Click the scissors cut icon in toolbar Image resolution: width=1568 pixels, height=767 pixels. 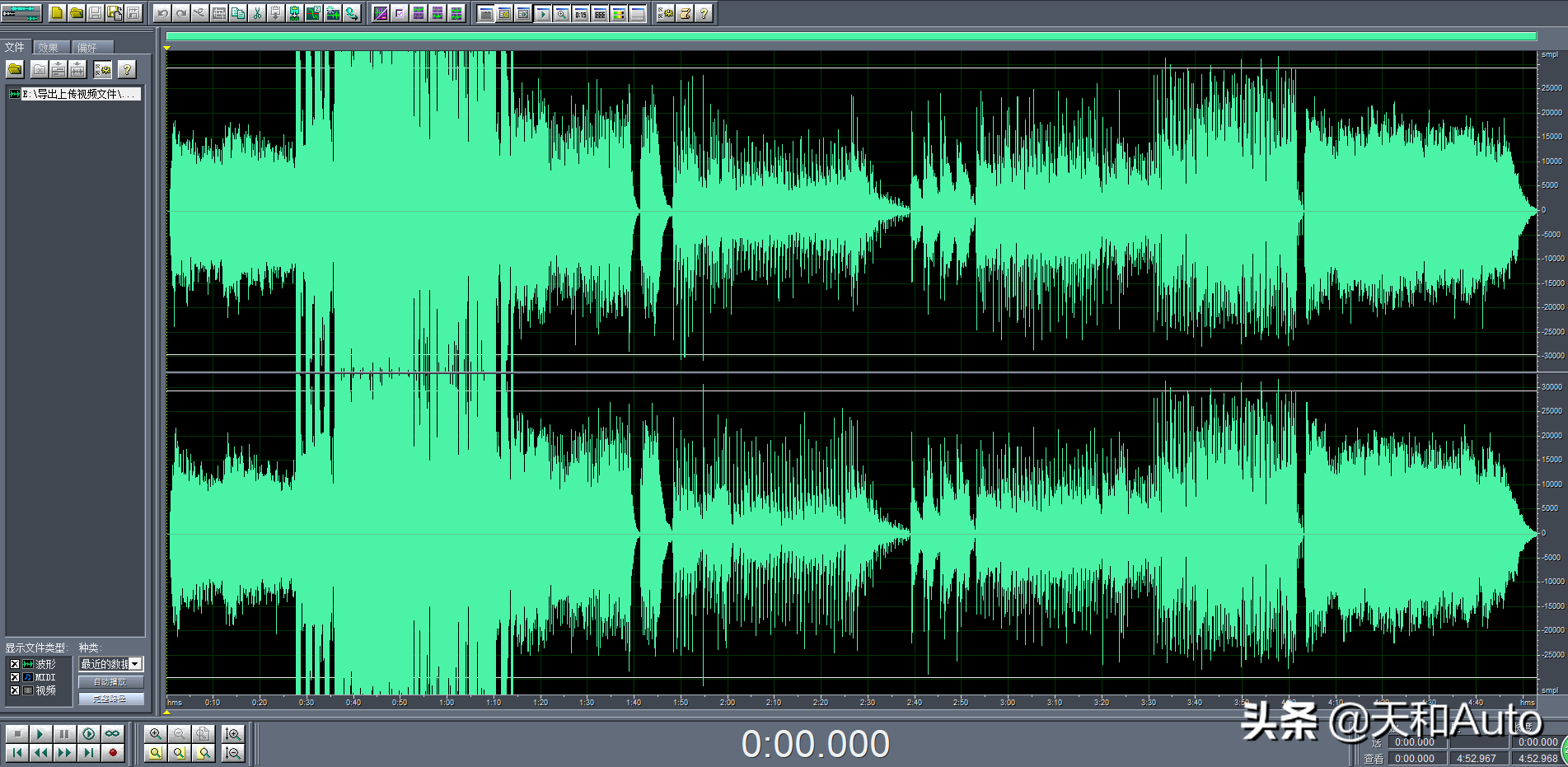pos(257,13)
